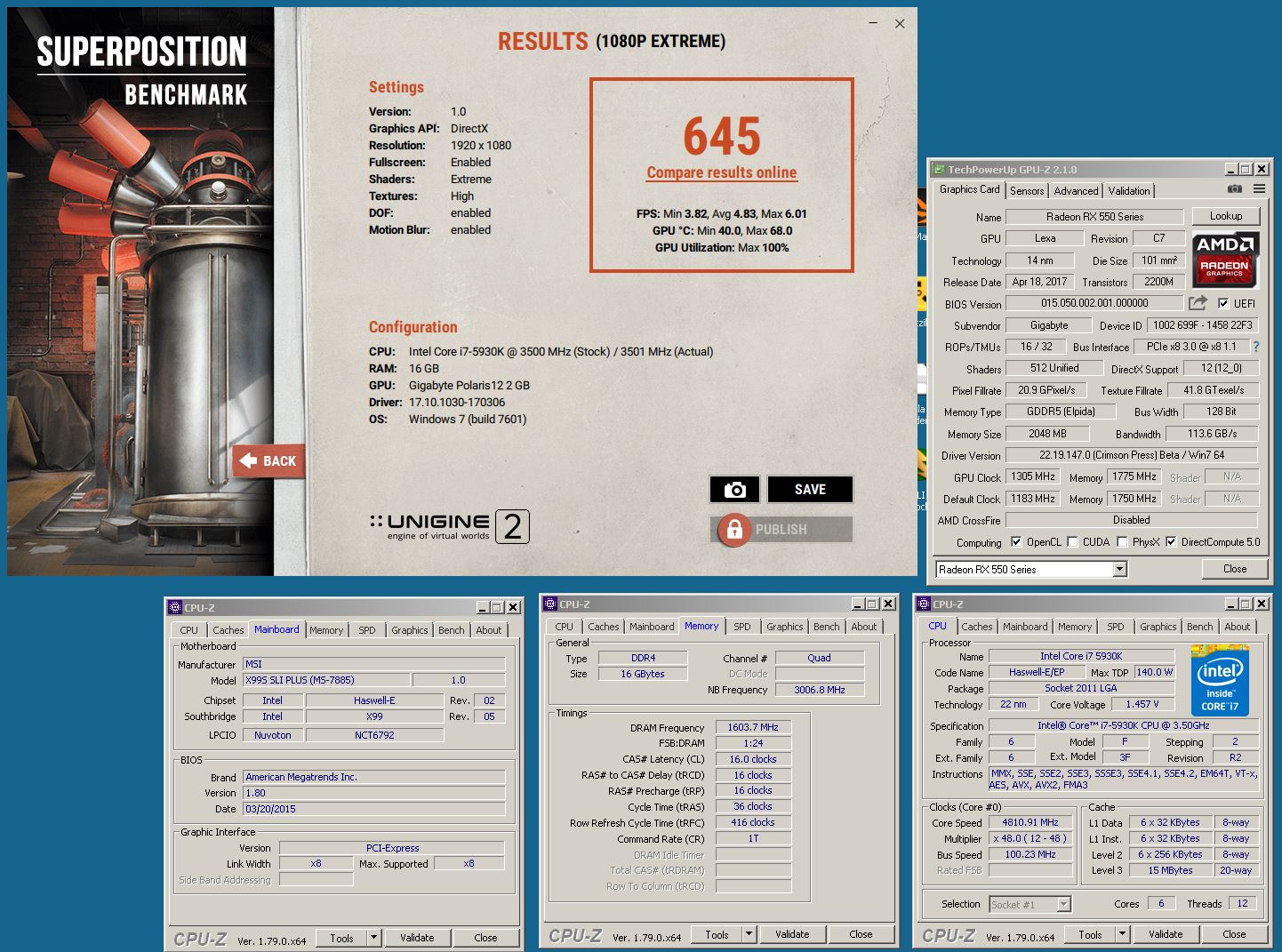1282x952 pixels.
Task: Click Validate in CPU-Z Memory window
Action: (792, 934)
